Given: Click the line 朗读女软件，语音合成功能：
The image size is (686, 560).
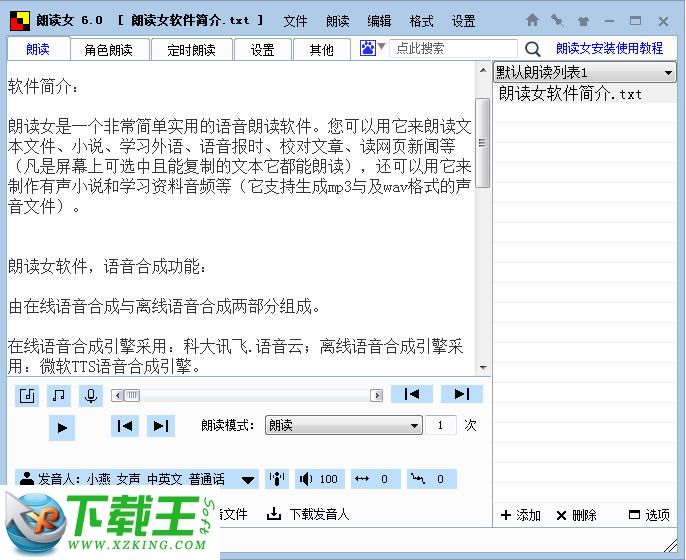Looking at the screenshot, I should 107,266.
